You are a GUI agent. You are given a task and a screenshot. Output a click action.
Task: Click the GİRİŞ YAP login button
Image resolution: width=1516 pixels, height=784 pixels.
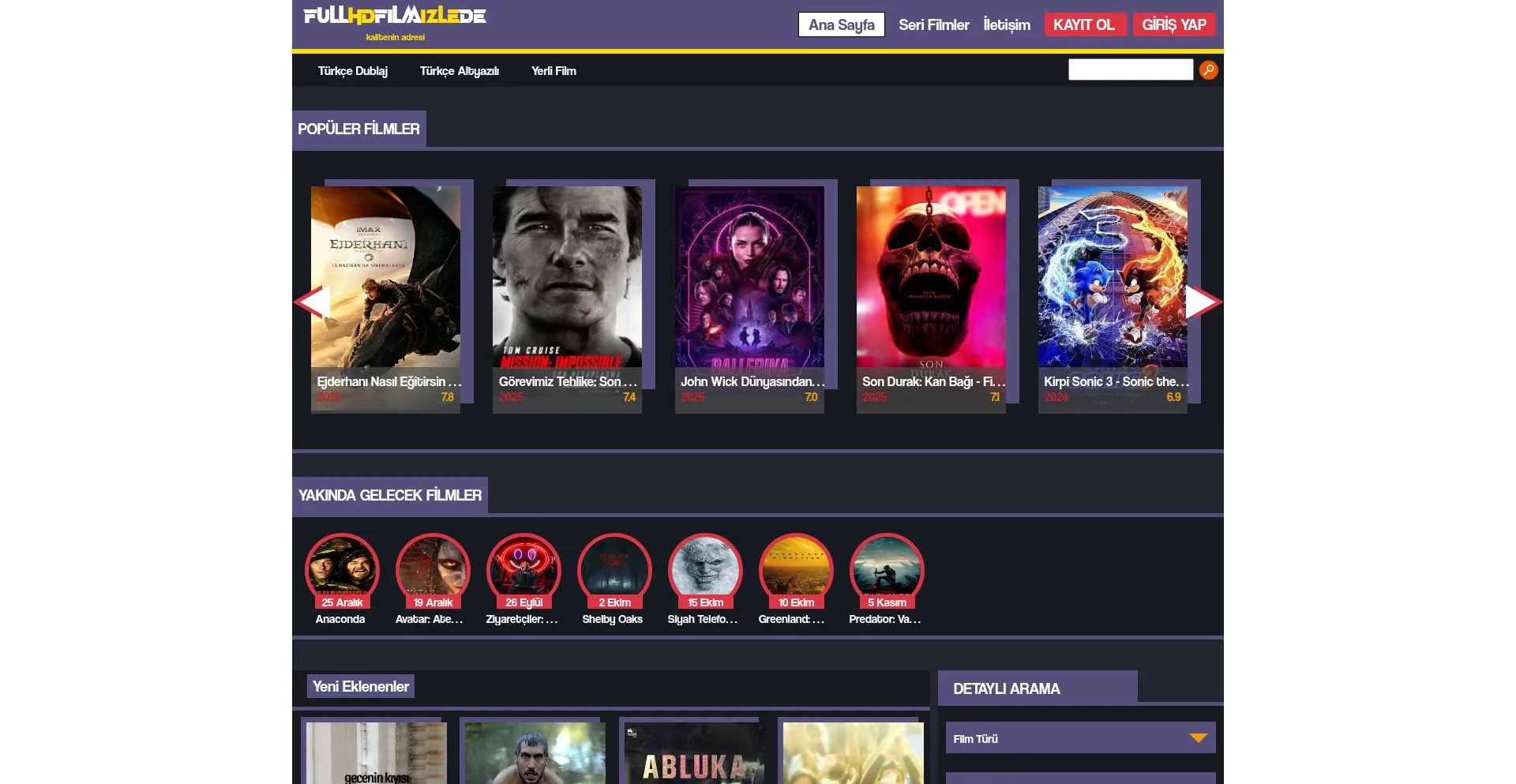[x=1173, y=24]
